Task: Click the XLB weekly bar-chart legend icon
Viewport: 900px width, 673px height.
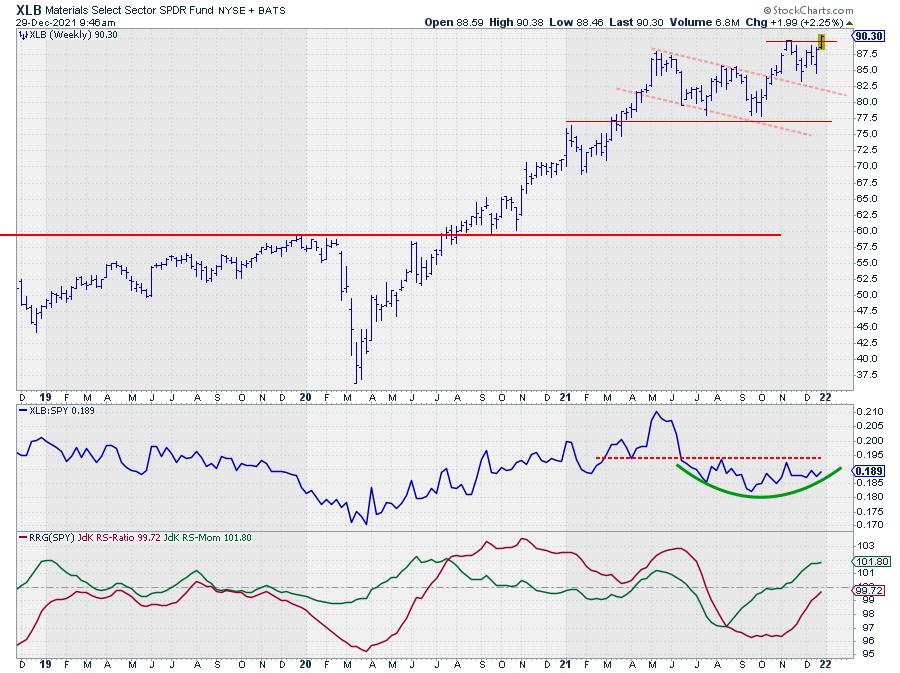Action: 23,35
